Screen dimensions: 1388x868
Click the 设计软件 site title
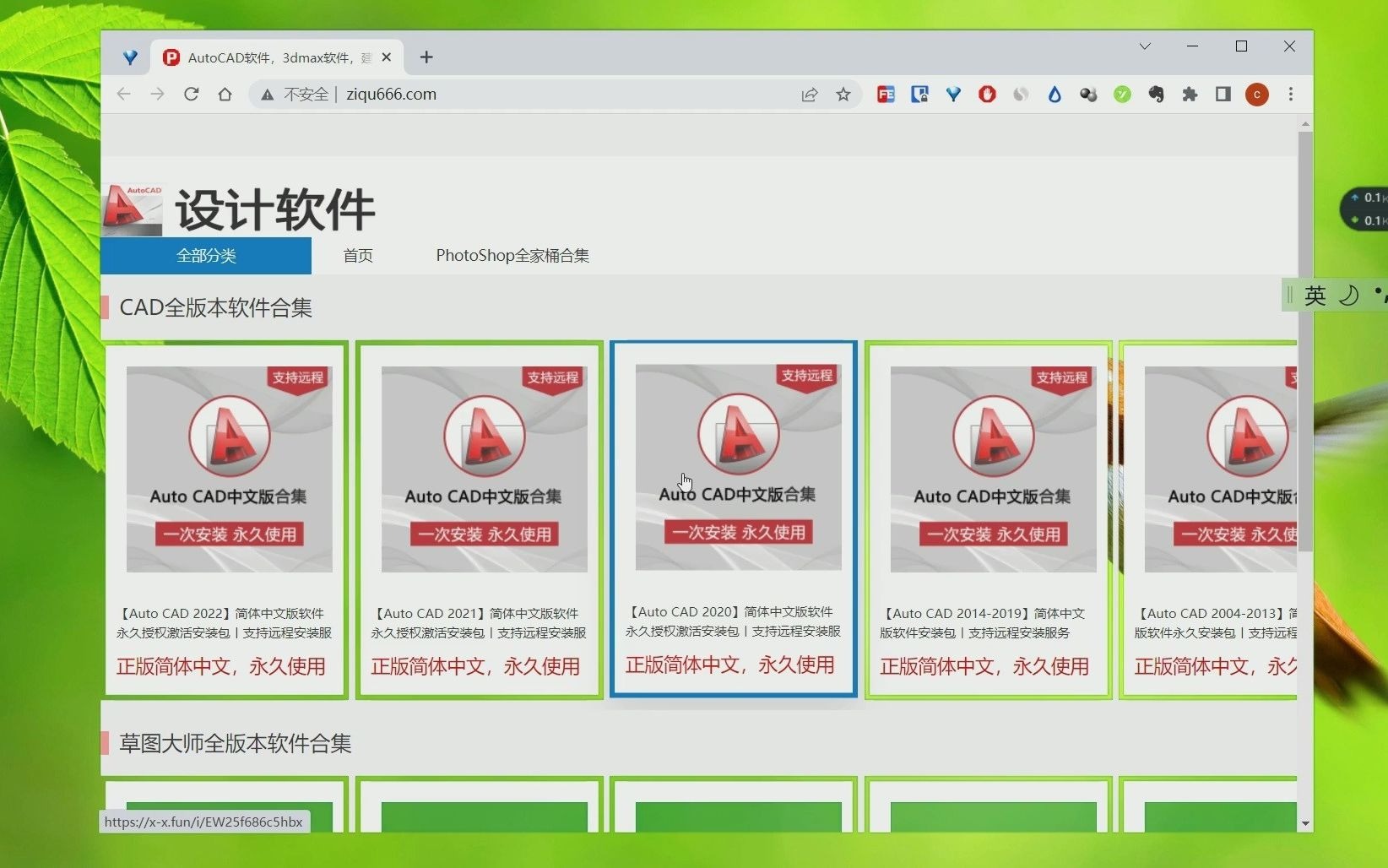tap(275, 210)
